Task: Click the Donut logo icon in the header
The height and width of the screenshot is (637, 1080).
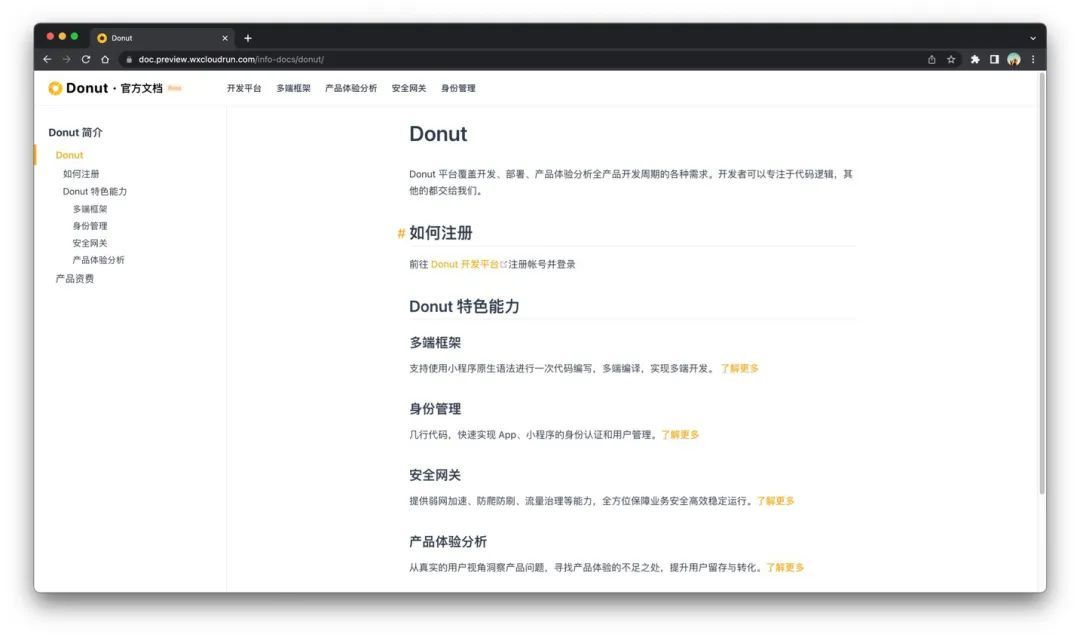Action: click(55, 88)
